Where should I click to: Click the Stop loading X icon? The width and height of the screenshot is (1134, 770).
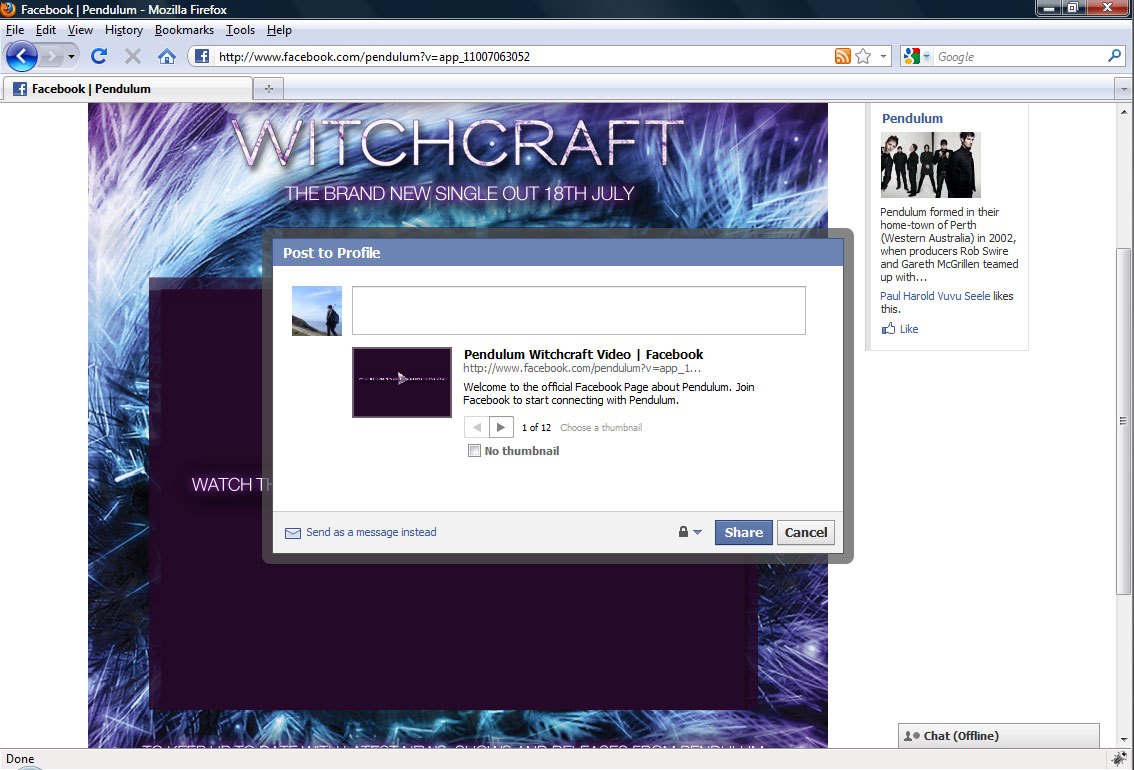[x=133, y=56]
